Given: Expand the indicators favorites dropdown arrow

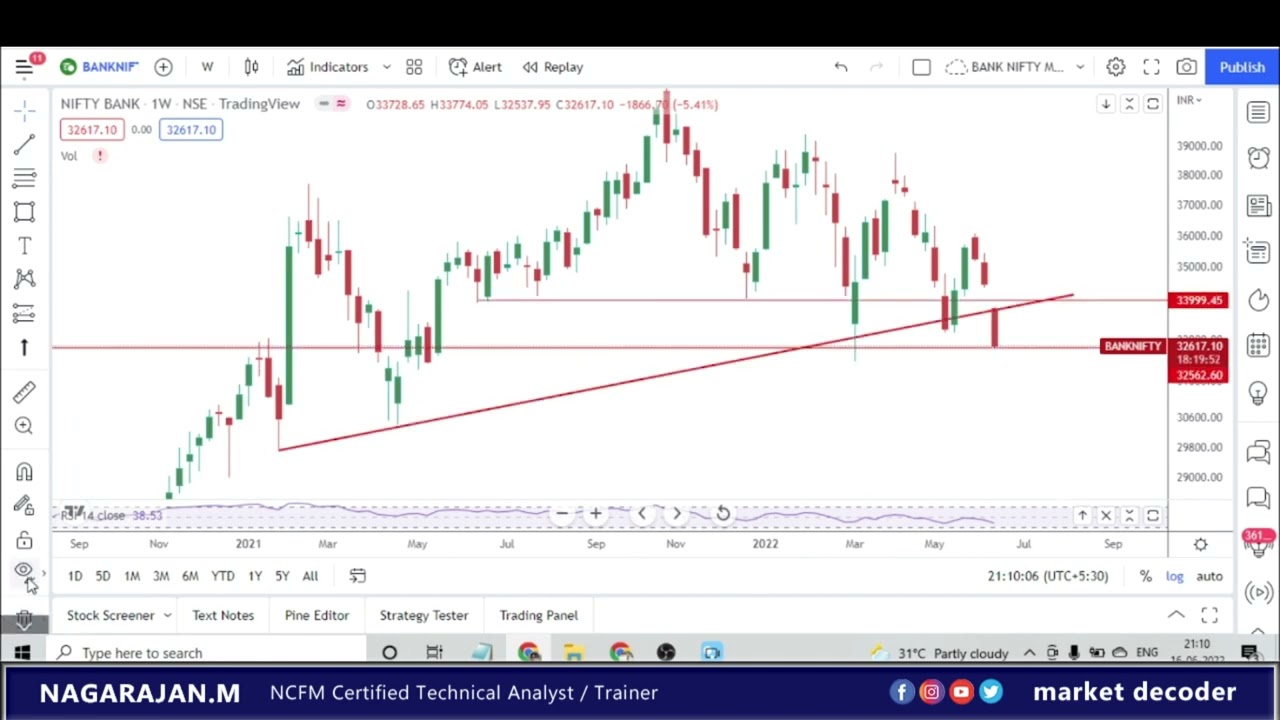Looking at the screenshot, I should (386, 67).
